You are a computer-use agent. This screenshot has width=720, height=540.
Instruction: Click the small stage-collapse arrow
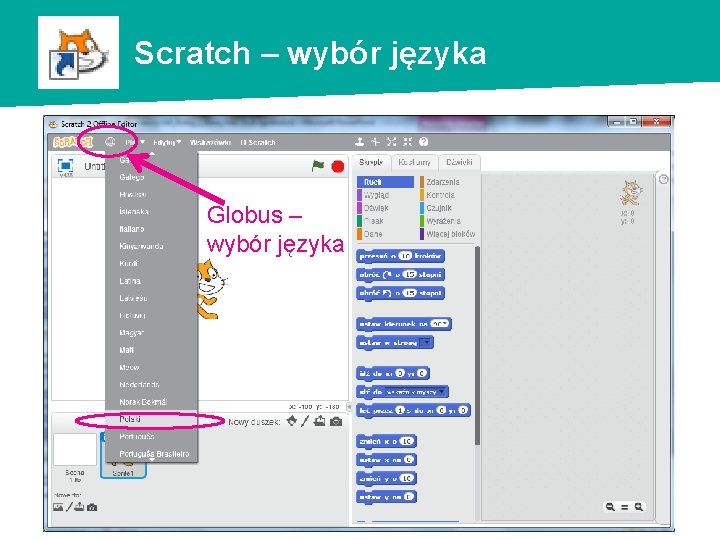[x=349, y=407]
